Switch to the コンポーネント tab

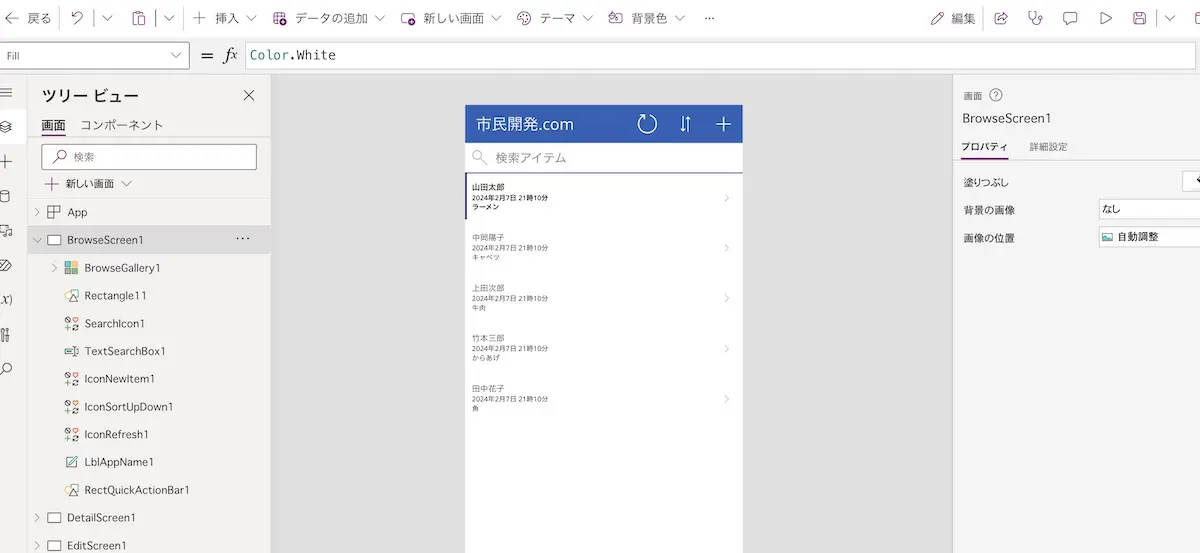coord(121,125)
